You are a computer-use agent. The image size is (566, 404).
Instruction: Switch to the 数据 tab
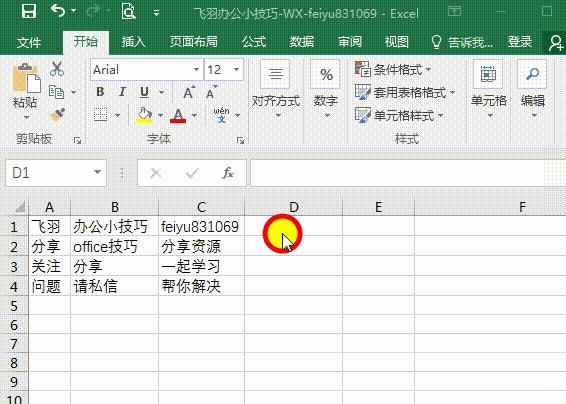(x=302, y=42)
